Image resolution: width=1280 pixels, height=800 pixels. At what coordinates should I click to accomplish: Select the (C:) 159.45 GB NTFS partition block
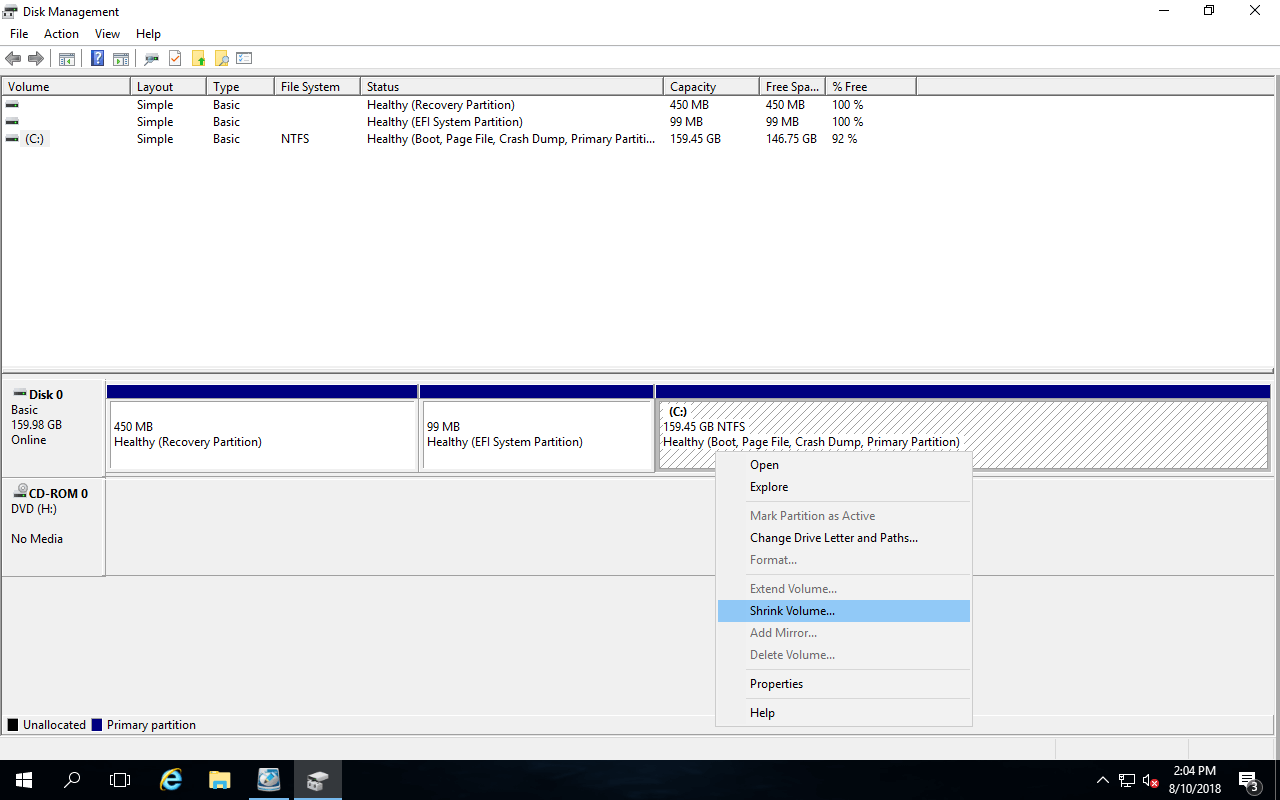point(963,428)
